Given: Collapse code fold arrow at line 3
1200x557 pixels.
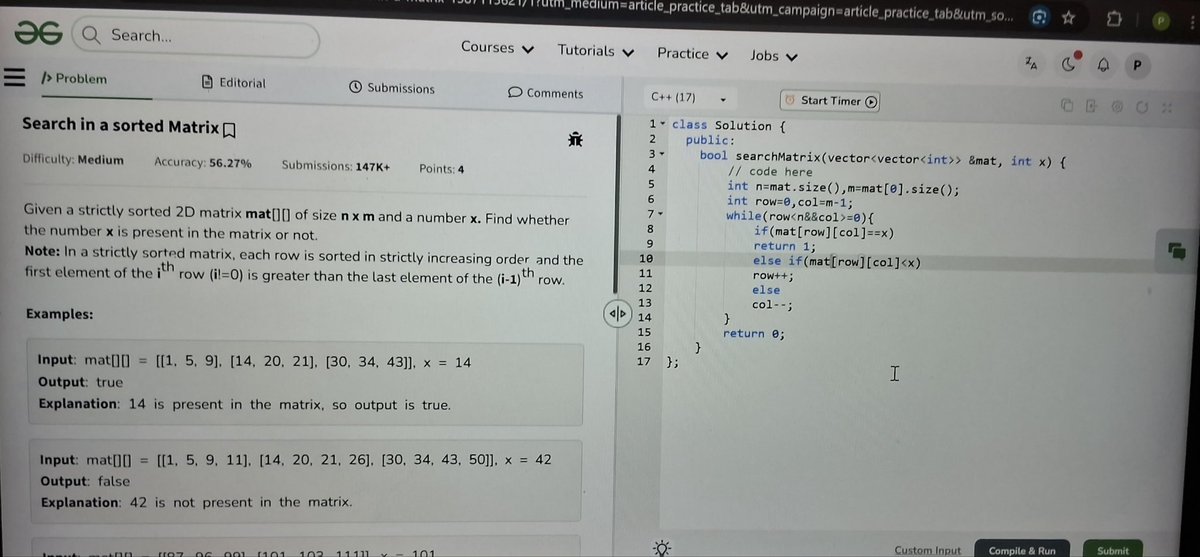Looking at the screenshot, I should [x=662, y=155].
